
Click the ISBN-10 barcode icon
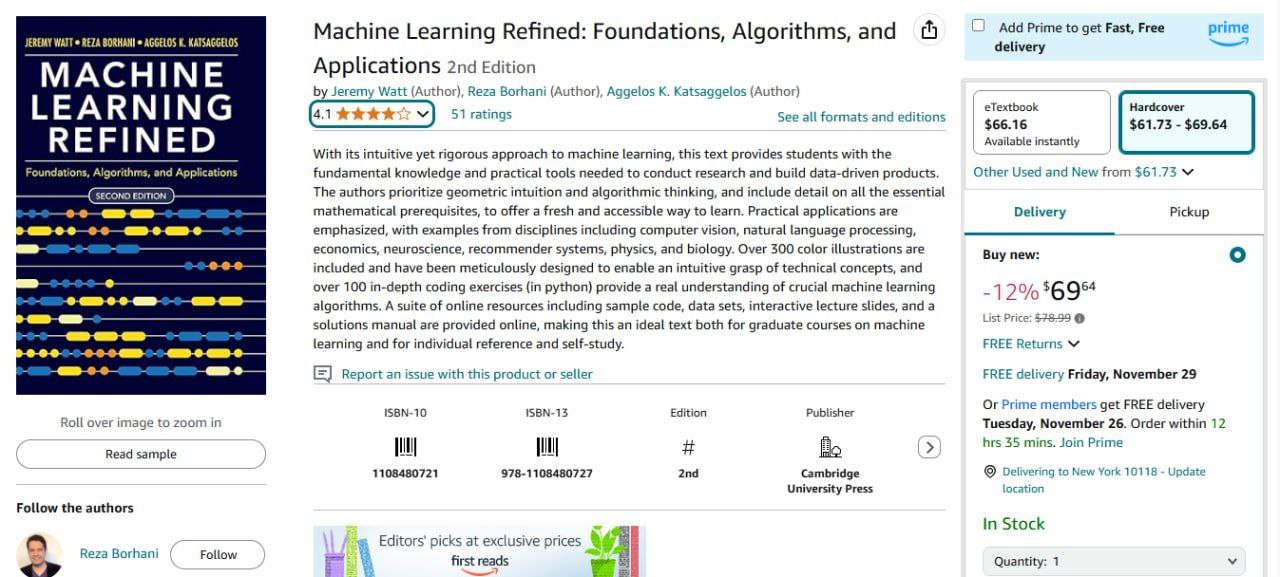[405, 447]
